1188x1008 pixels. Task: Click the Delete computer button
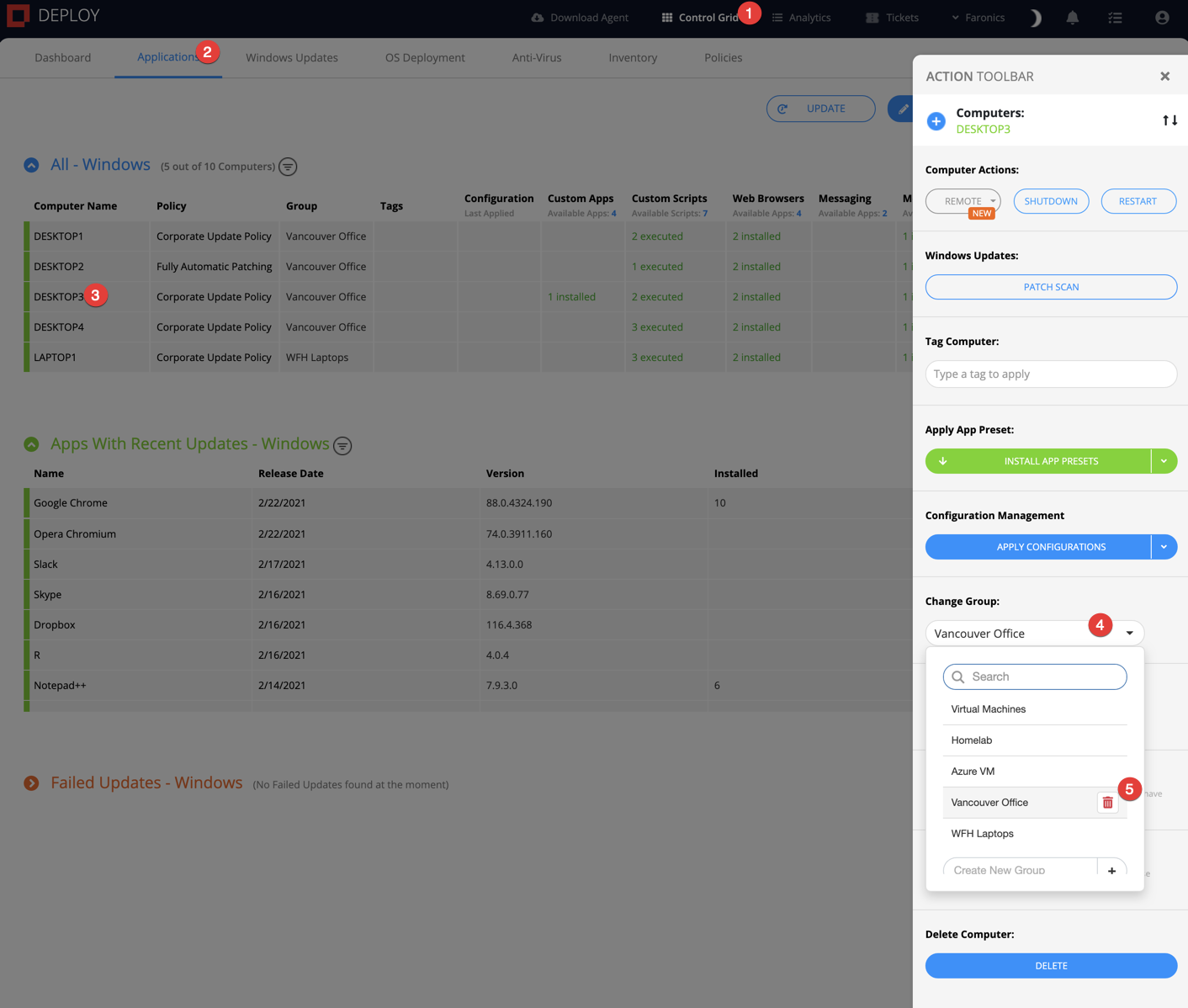click(1051, 966)
